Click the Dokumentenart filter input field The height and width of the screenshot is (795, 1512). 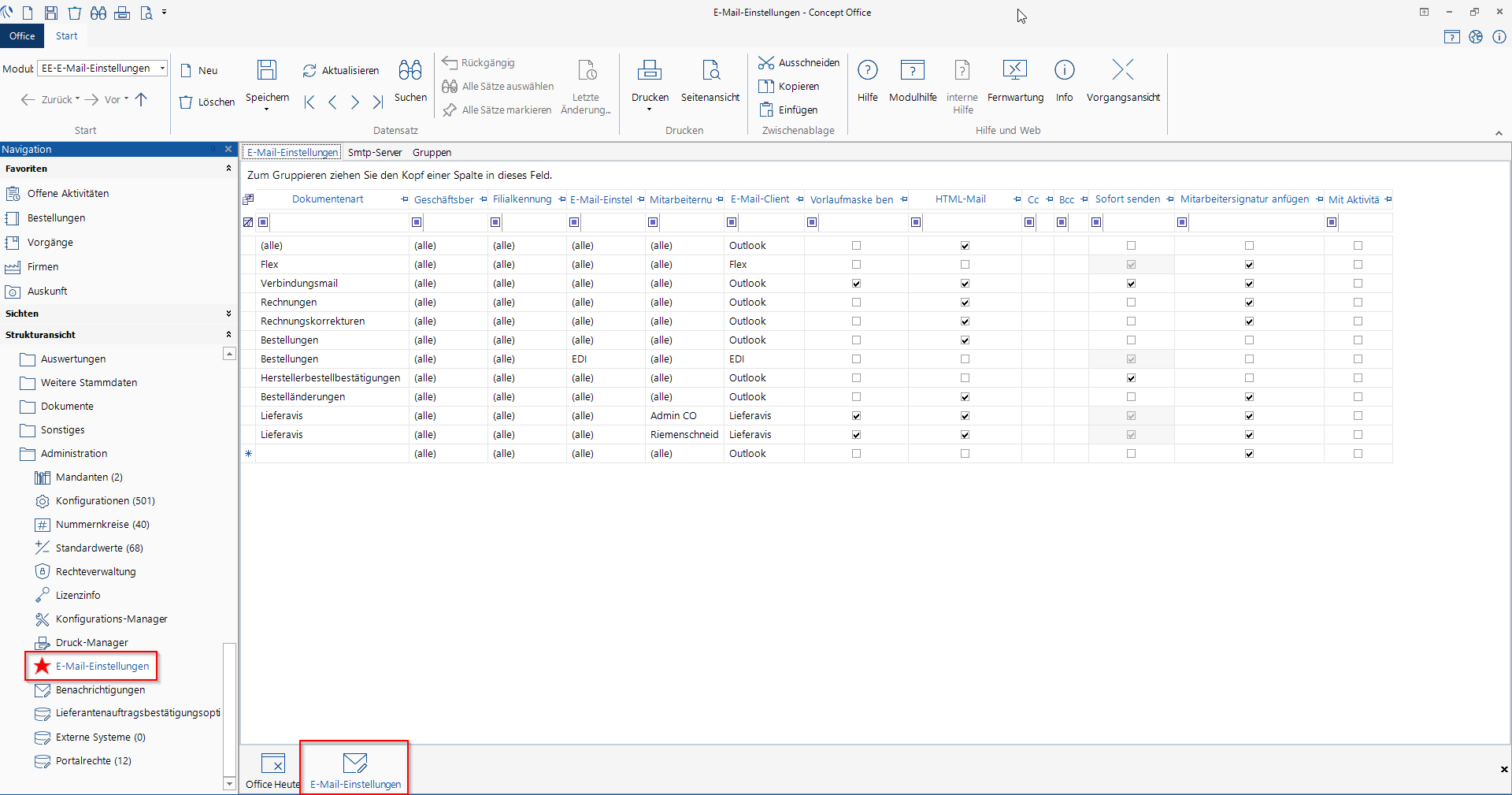[339, 223]
